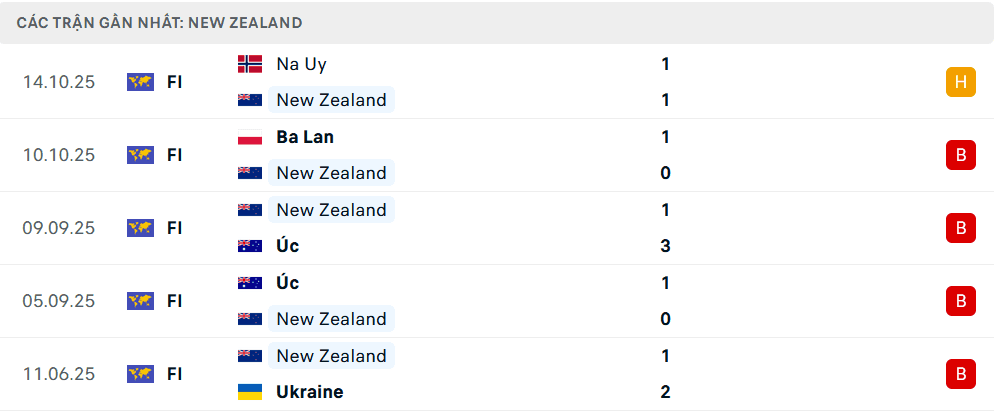Screen dimensions: 997x411
Task: Click the Norway flag icon
Action: point(249,64)
